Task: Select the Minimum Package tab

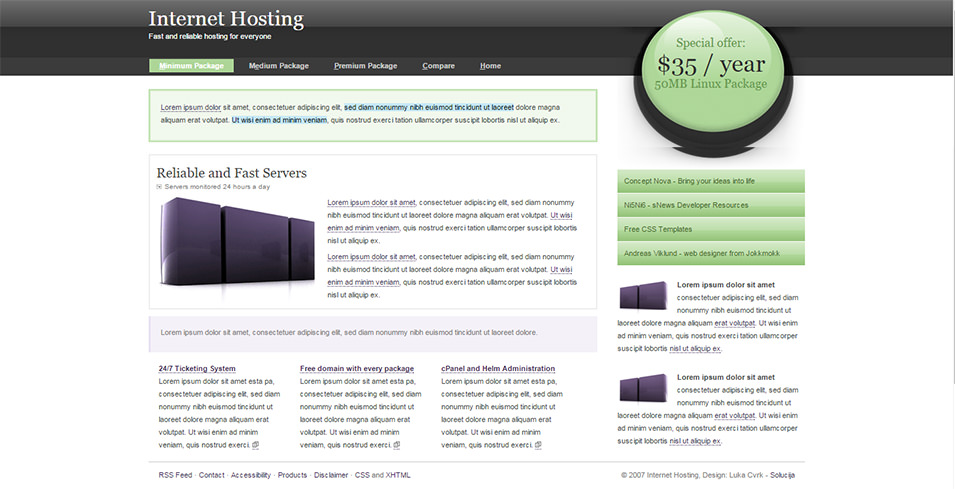Action: coord(191,66)
